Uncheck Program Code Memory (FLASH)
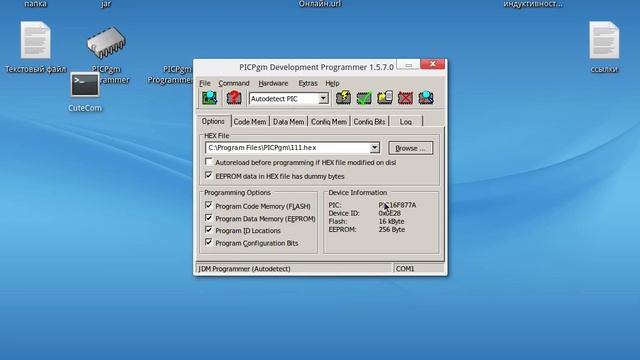Viewport: 640px width, 360px height. pos(209,205)
